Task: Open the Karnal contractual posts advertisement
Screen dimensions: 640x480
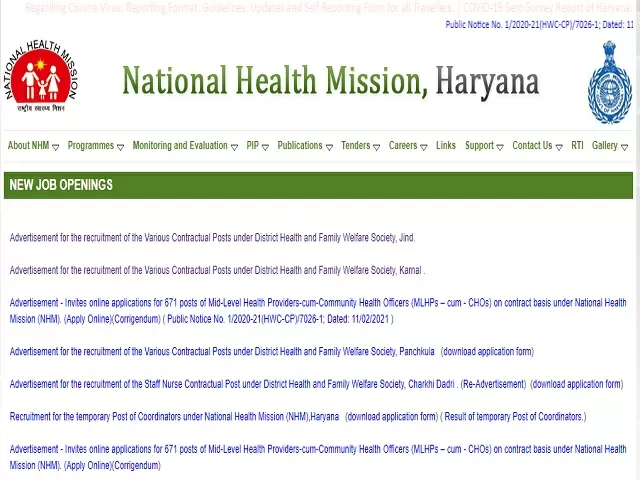Action: [216, 270]
